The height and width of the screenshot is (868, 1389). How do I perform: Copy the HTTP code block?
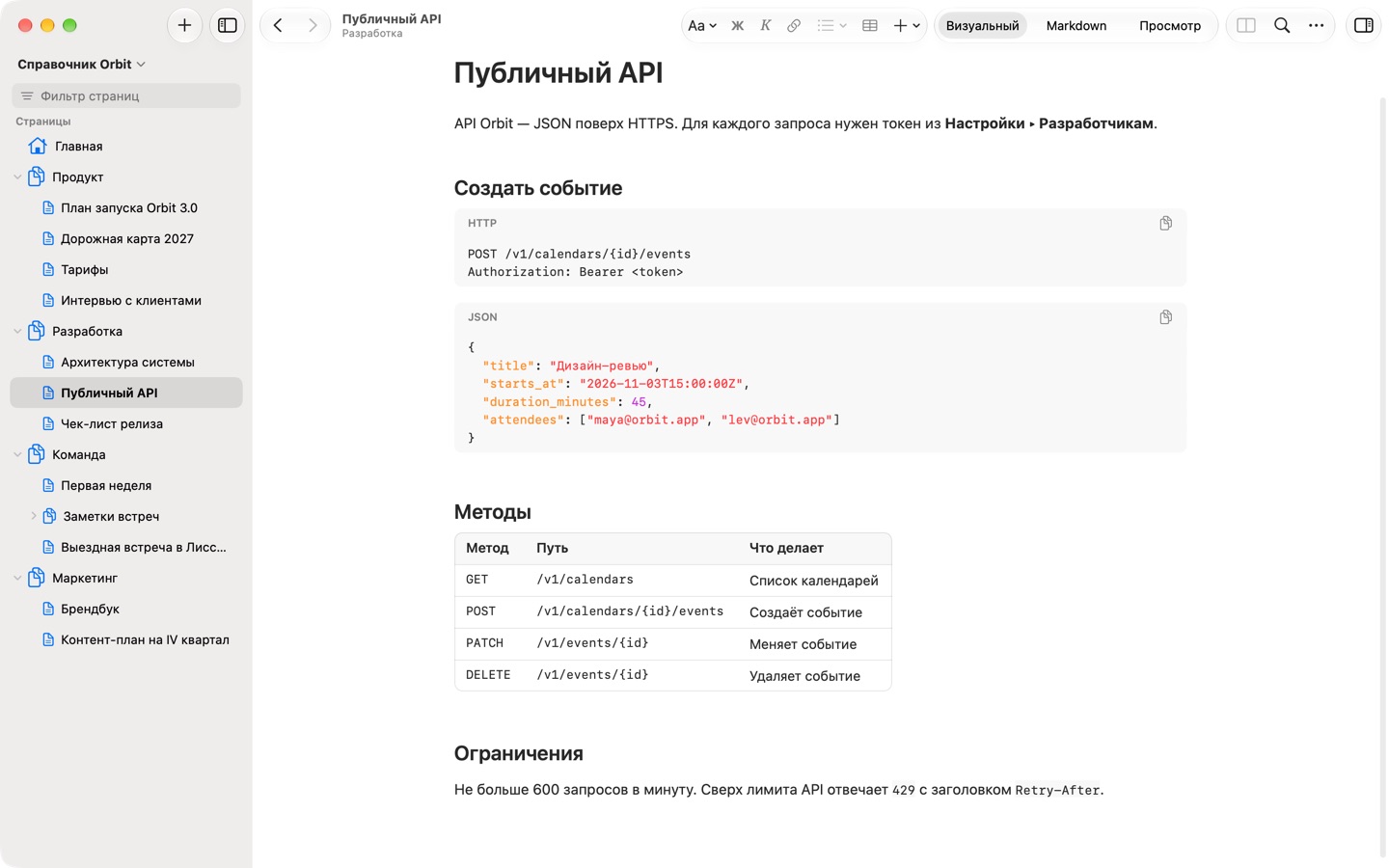point(1165,224)
